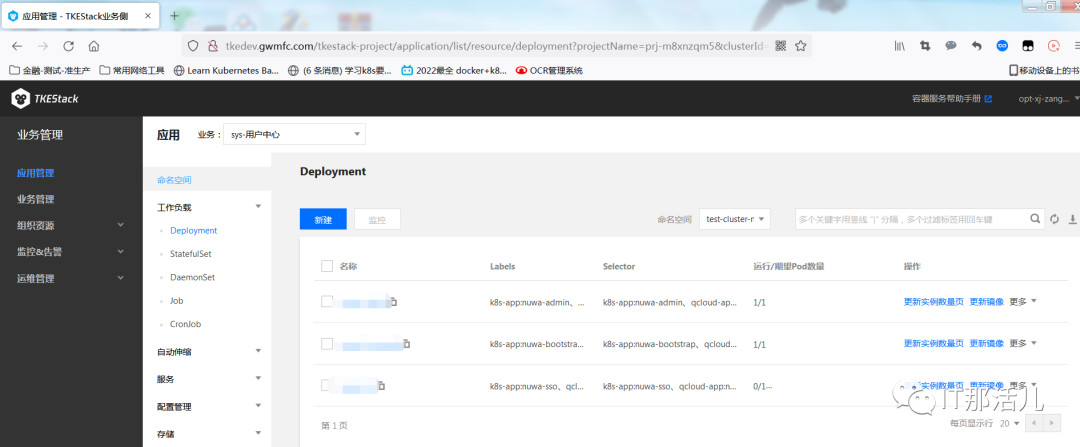
Task: Click 更新镜像 for nuwa-admin row
Action: pos(986,302)
